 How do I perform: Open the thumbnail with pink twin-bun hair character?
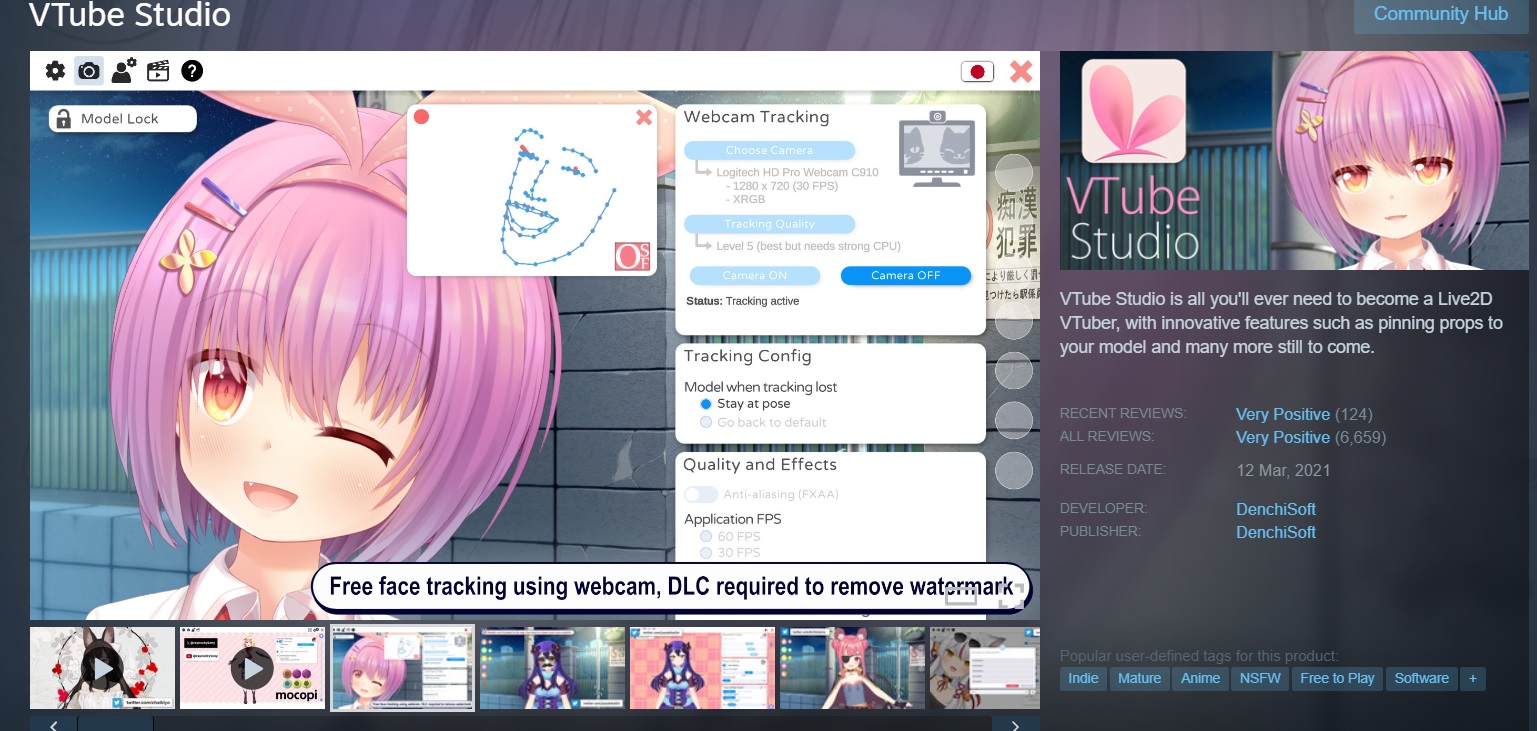click(852, 668)
